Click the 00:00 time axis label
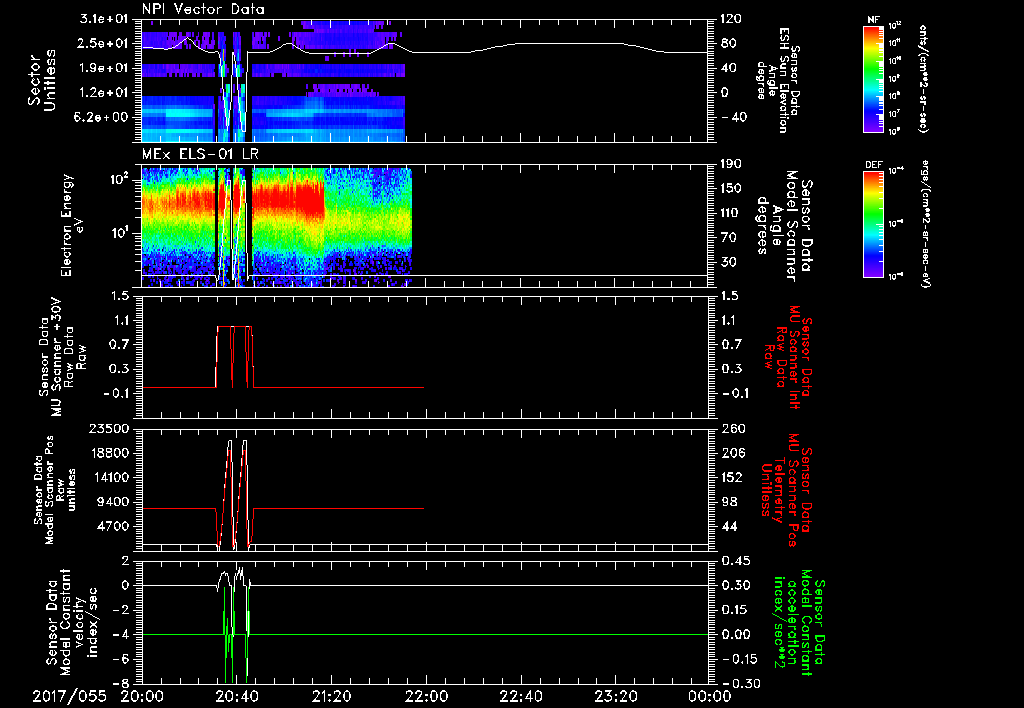1024x708 pixels. pyautogui.click(x=709, y=696)
